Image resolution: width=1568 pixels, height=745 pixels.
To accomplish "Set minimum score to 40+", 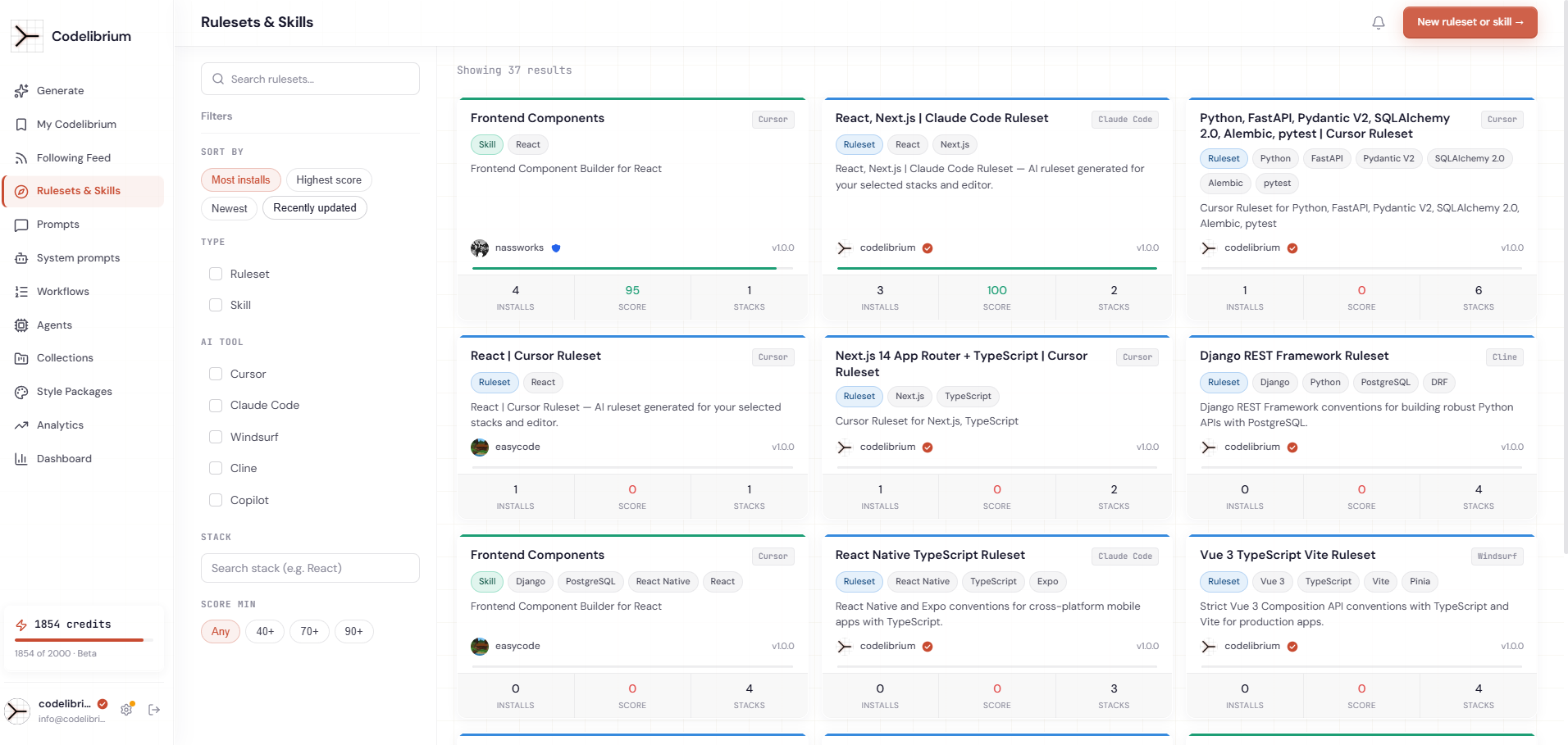I will tap(265, 631).
